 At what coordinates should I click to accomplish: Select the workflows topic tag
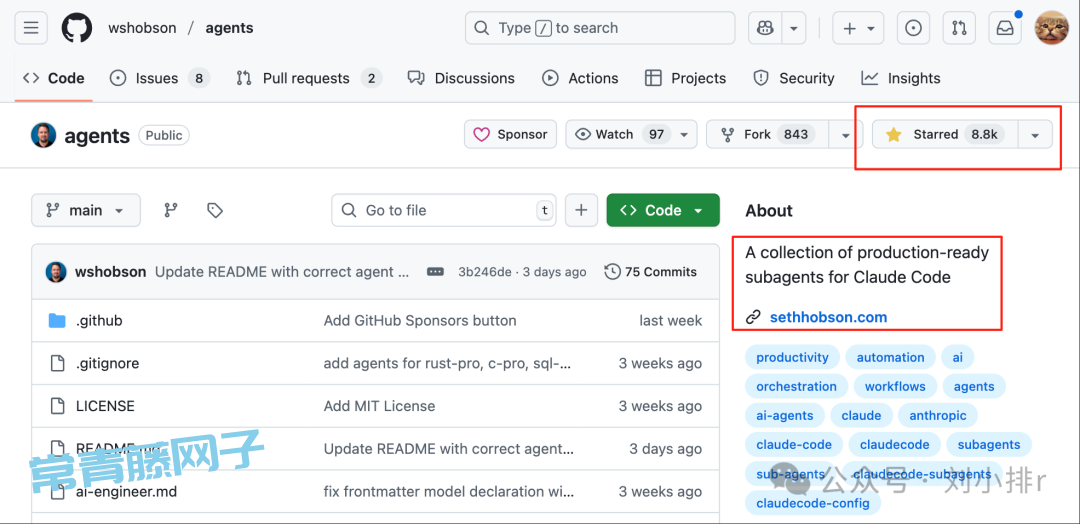(895, 386)
